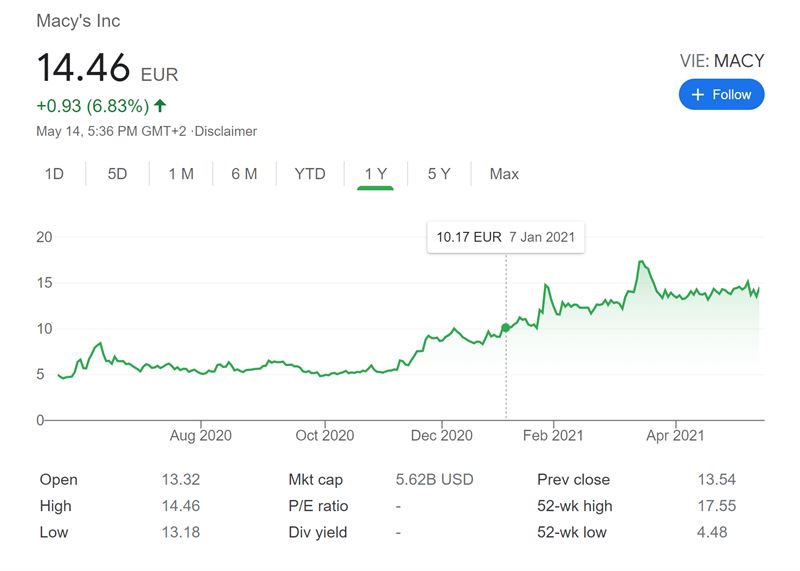Click the 10.17 EUR tooltip box
The image size is (800, 571).
(505, 238)
